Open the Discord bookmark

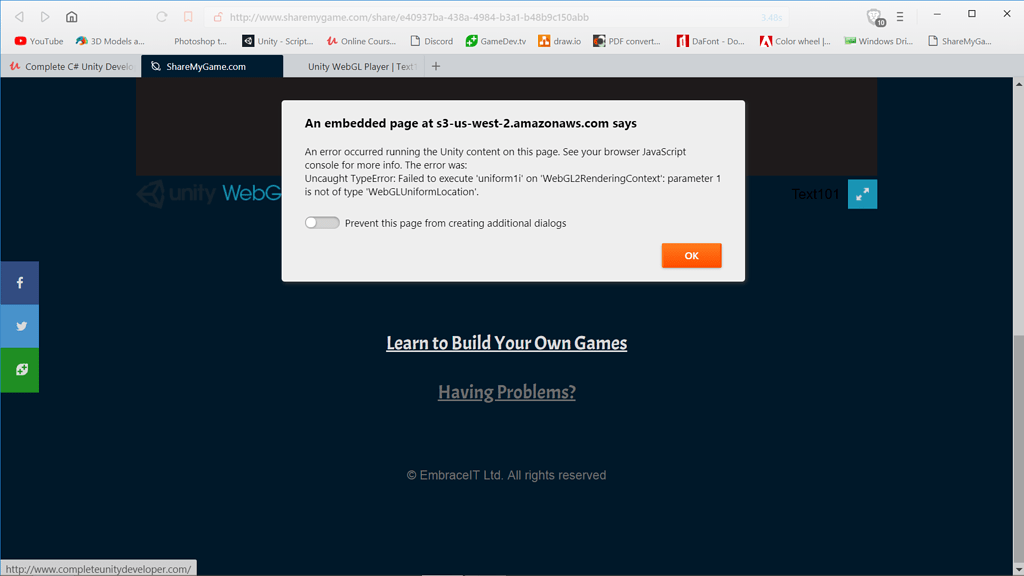(x=436, y=41)
